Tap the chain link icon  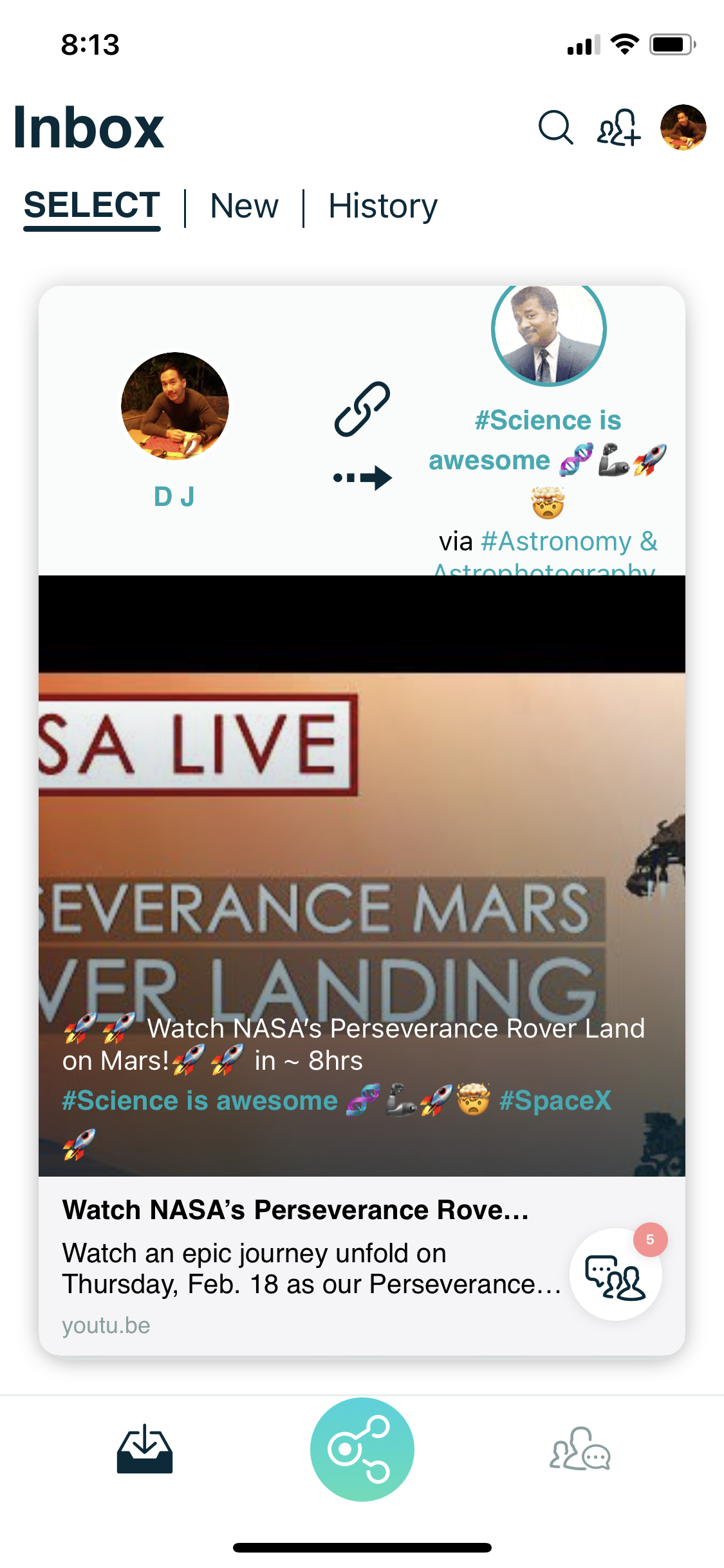[362, 409]
